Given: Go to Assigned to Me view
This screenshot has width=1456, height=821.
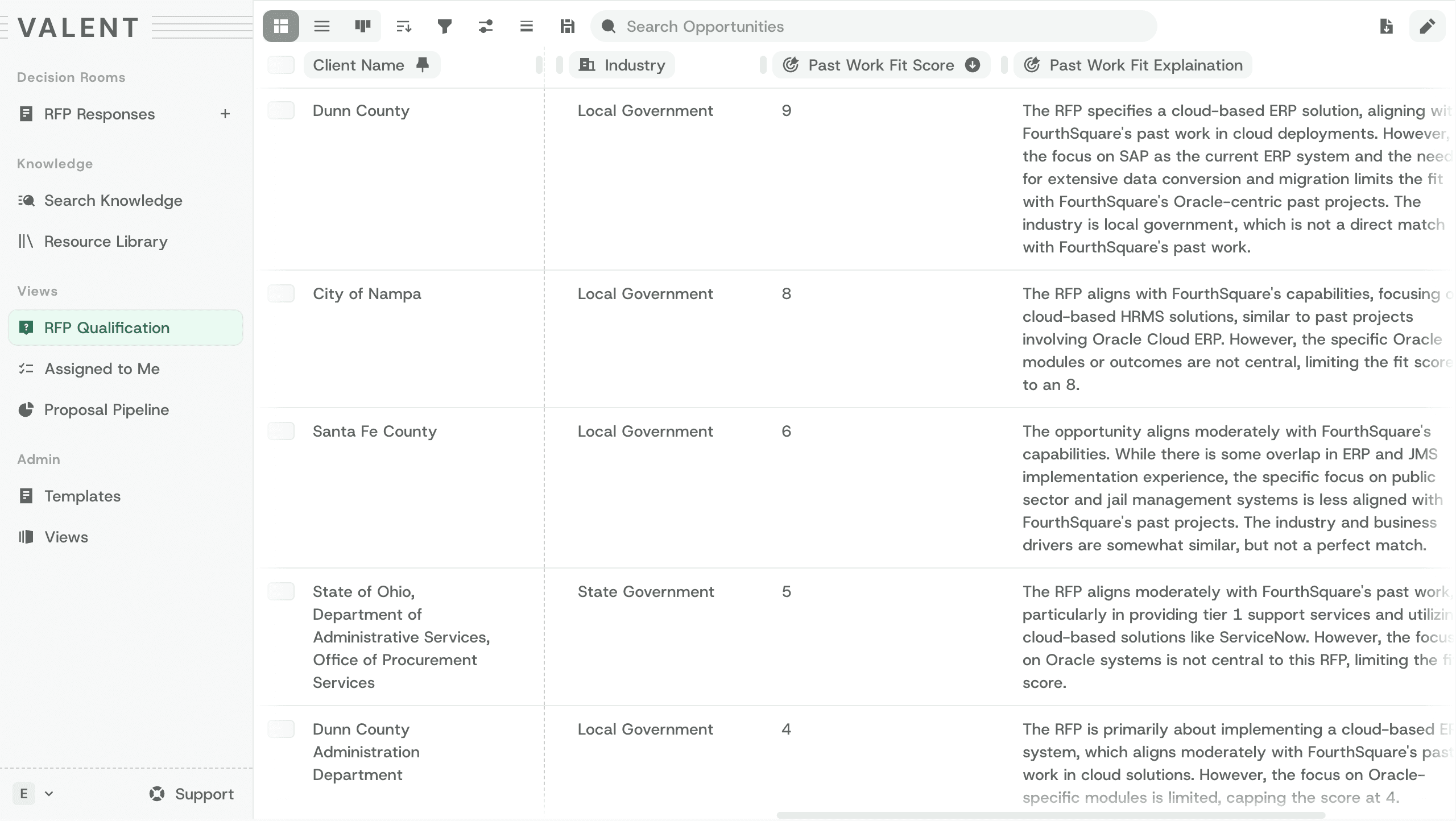Looking at the screenshot, I should point(102,368).
